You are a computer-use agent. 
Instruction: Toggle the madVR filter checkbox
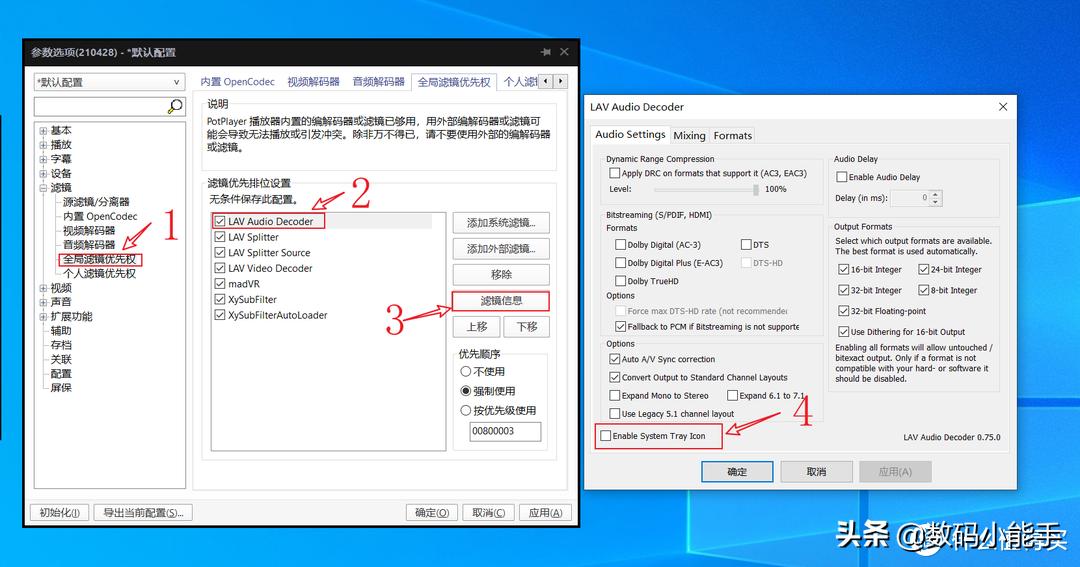[x=220, y=284]
